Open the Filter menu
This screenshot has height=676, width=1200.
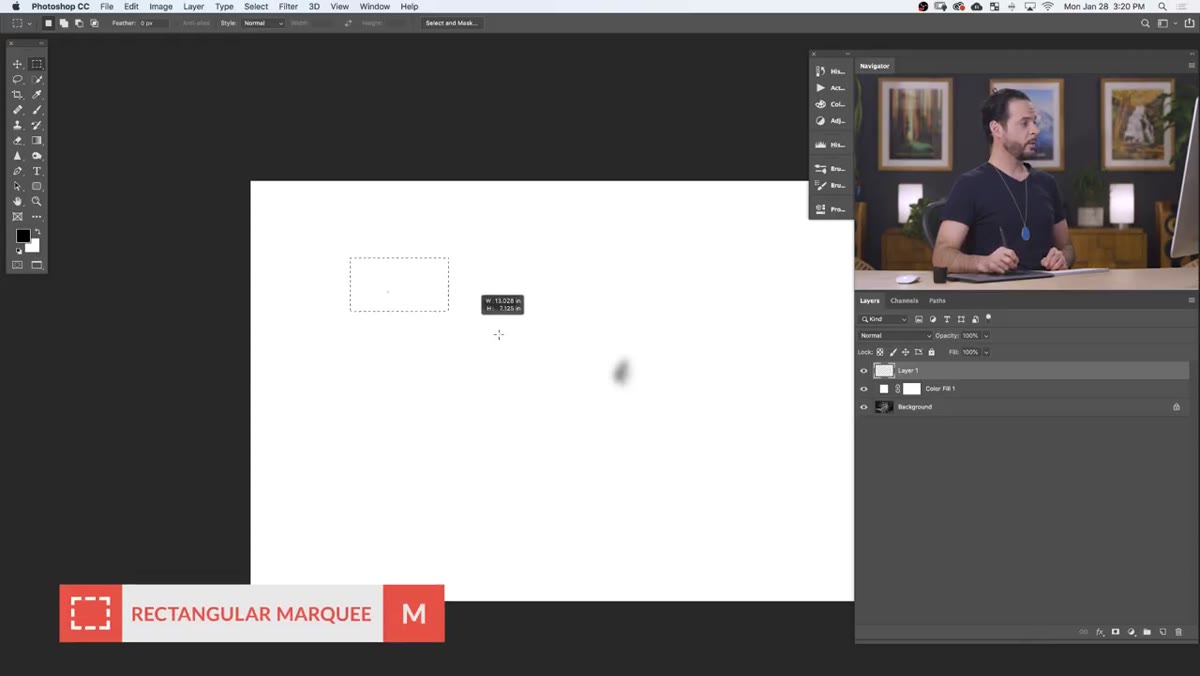[288, 6]
